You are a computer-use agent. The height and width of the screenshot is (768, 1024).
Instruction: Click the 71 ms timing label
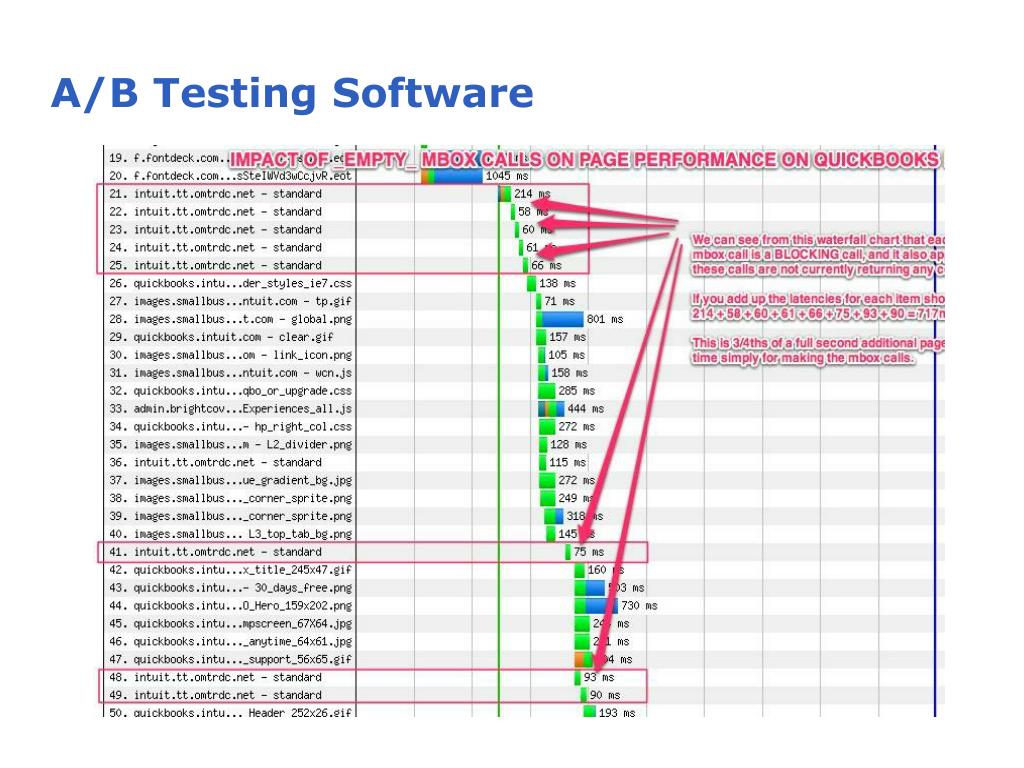(560, 301)
